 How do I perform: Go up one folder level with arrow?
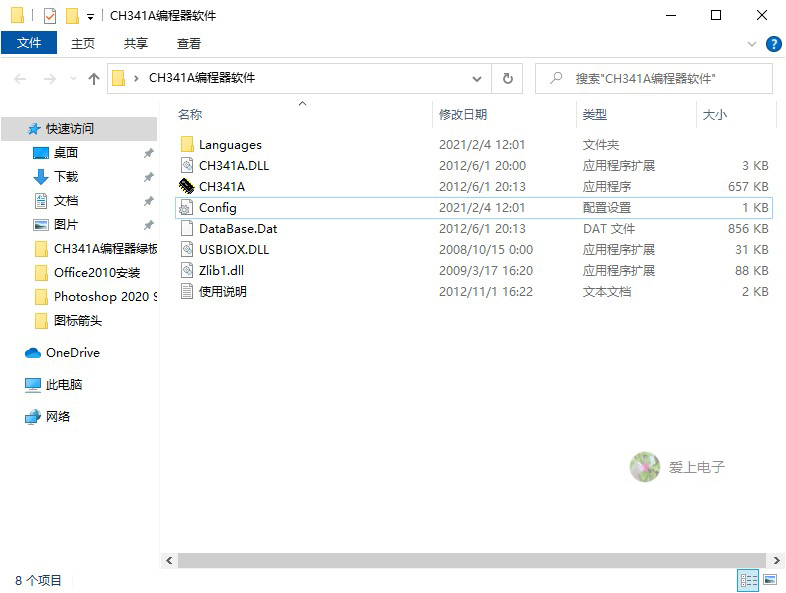[94, 79]
